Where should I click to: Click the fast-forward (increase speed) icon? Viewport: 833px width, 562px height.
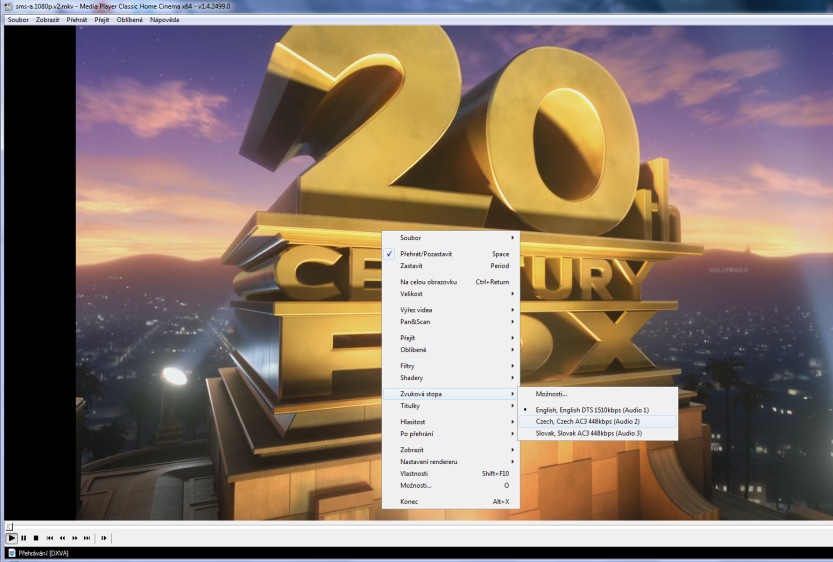tap(75, 538)
